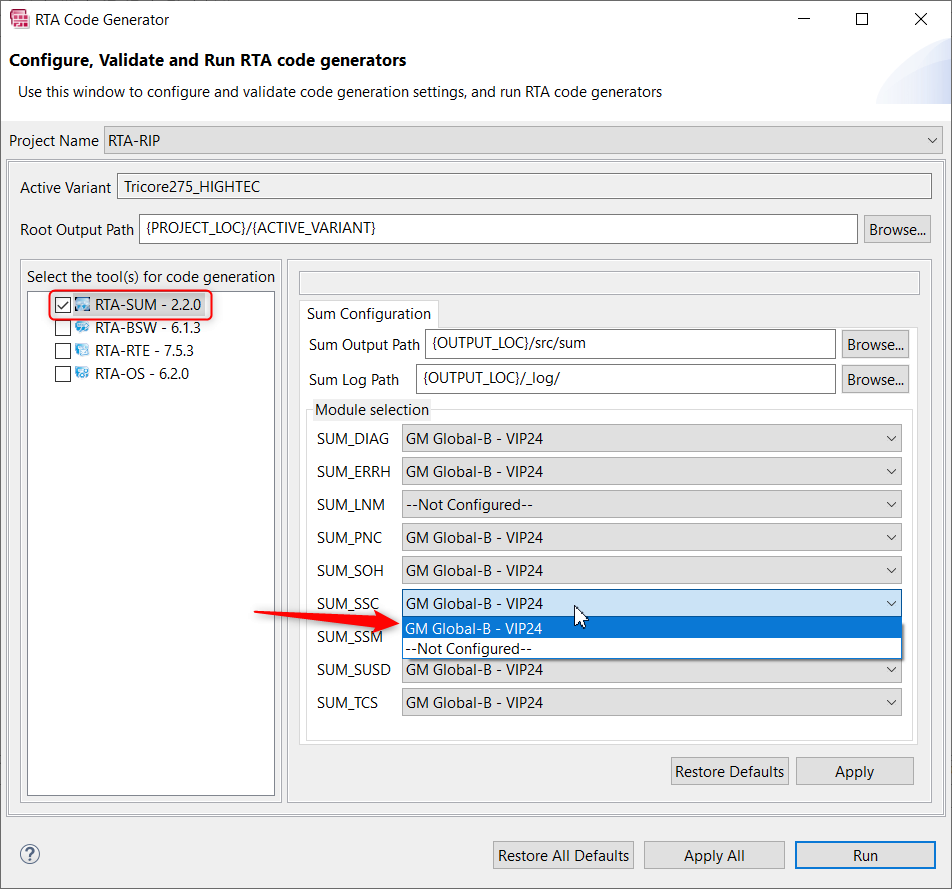This screenshot has width=952, height=889.
Task: Enable the RTA-RTE - 7.5.3 checkbox
Action: pyautogui.click(x=63, y=351)
